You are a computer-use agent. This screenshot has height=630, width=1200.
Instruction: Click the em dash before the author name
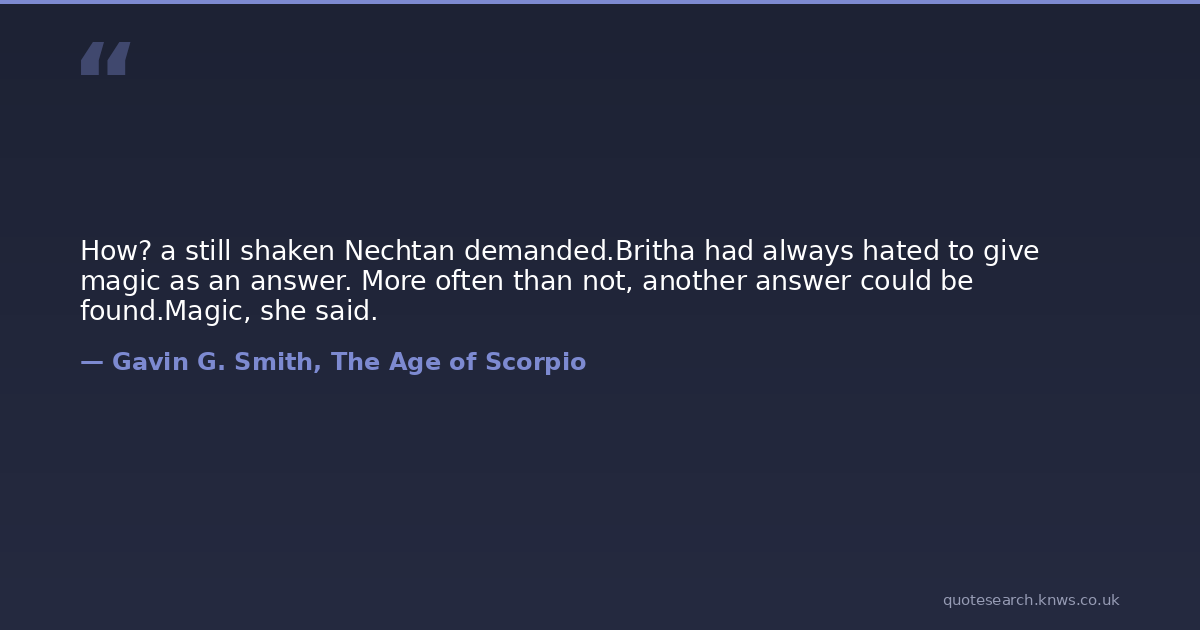91,362
